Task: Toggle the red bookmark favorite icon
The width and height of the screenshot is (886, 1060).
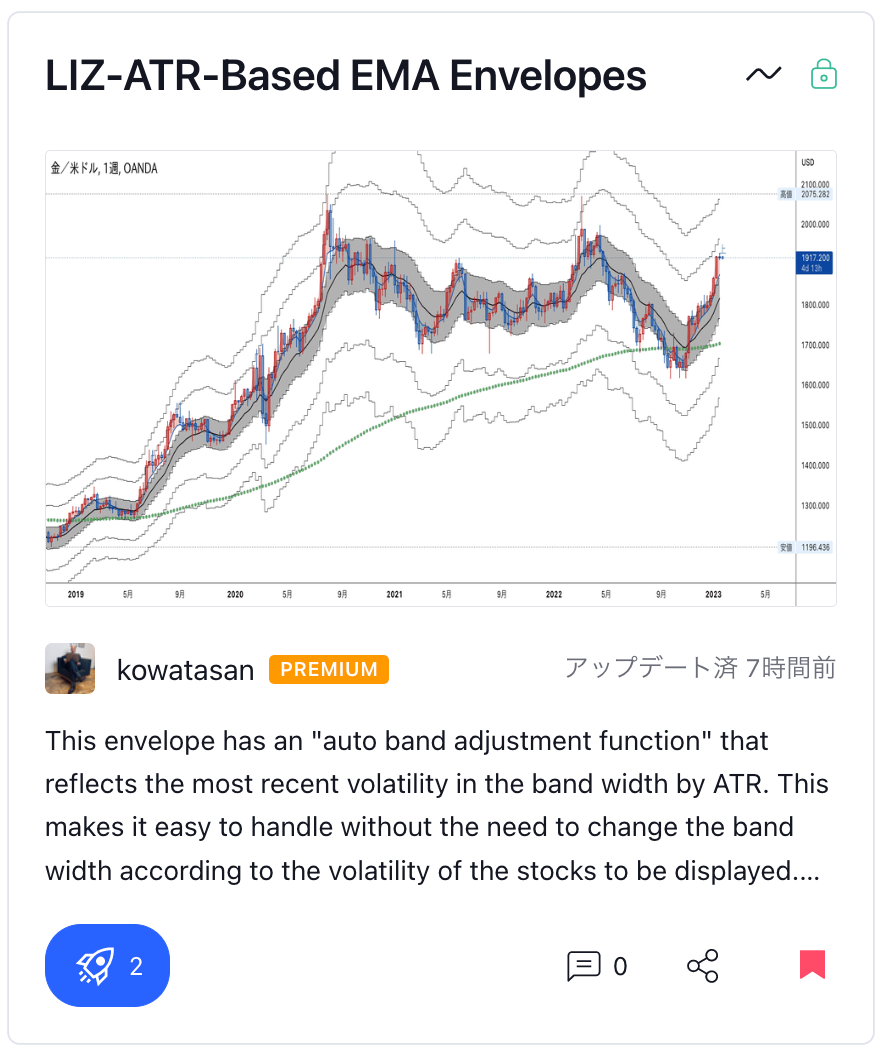Action: (x=812, y=965)
